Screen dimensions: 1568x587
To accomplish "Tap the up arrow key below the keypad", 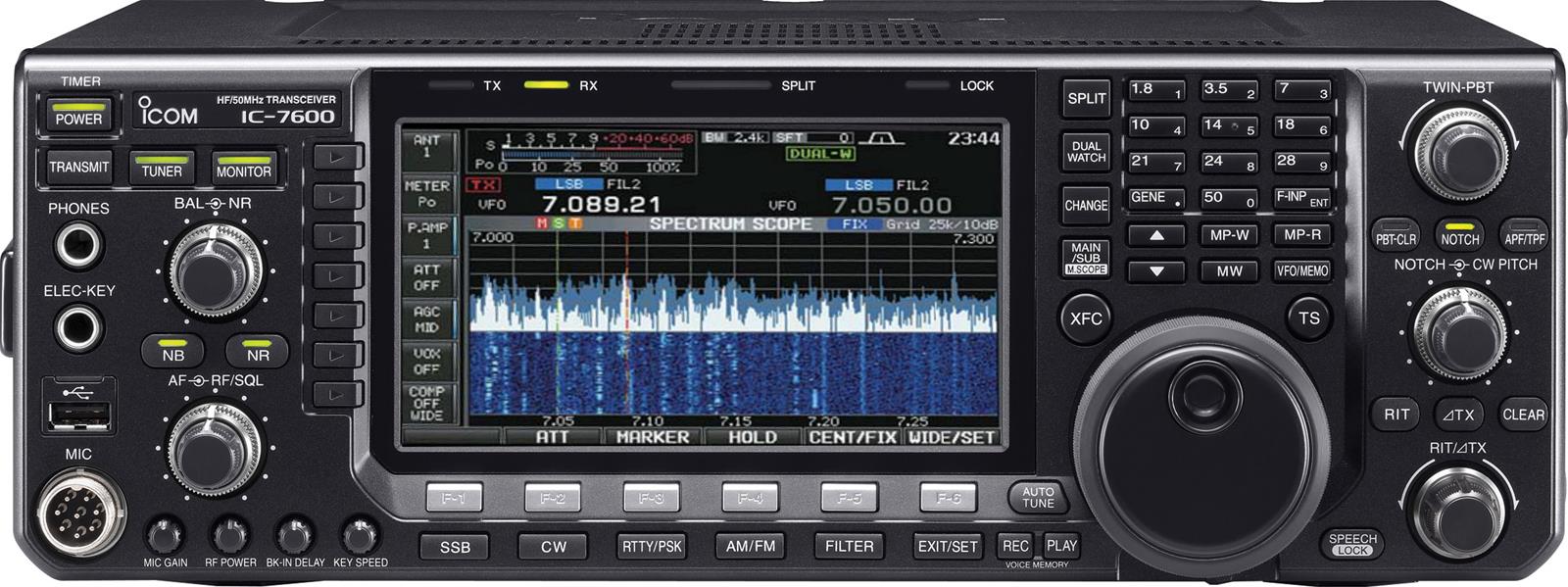I will click(1156, 236).
